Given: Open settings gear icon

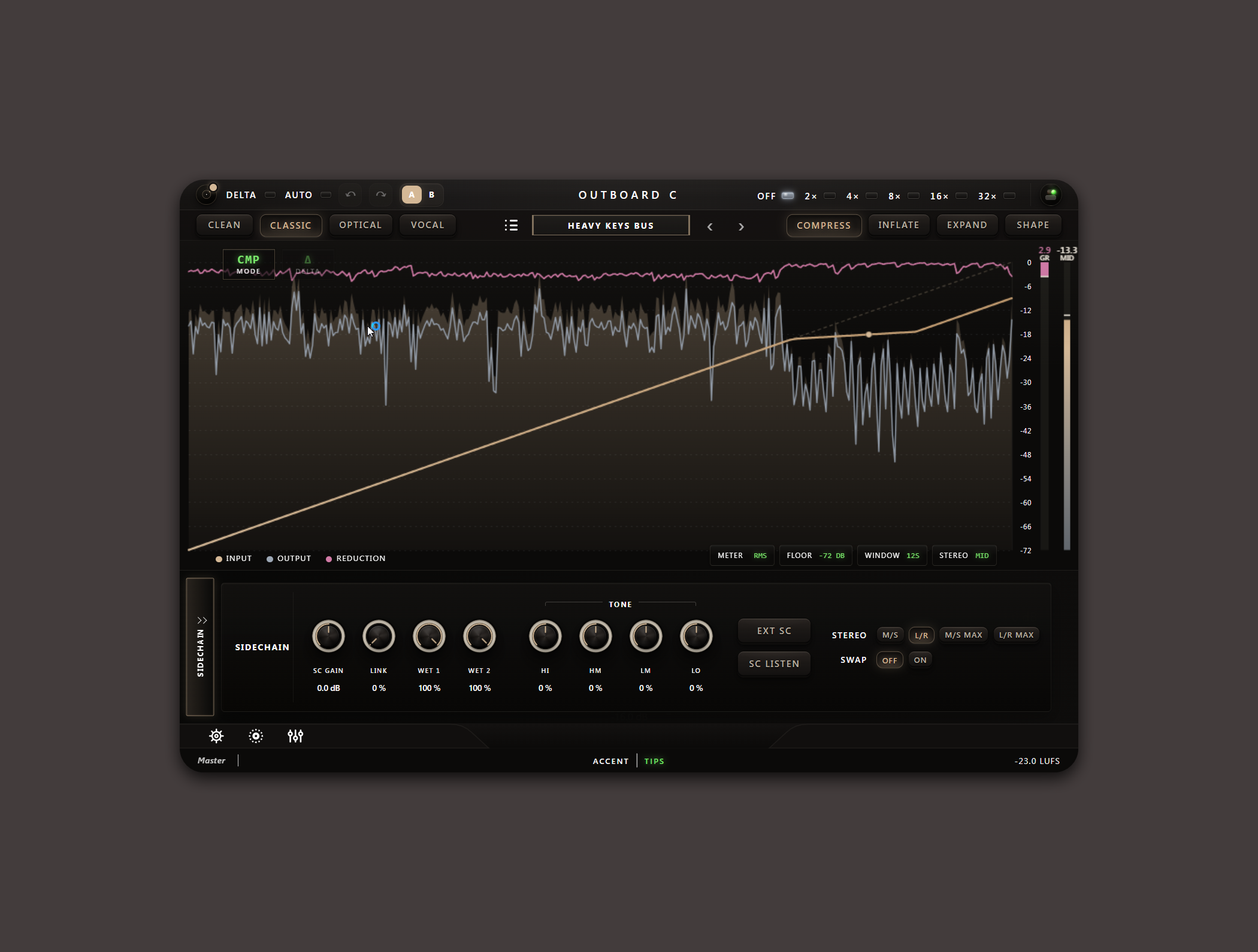Looking at the screenshot, I should [x=216, y=736].
